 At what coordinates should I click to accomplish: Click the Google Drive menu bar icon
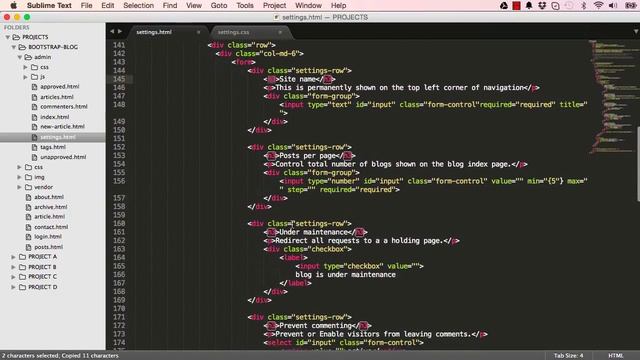pos(504,5)
